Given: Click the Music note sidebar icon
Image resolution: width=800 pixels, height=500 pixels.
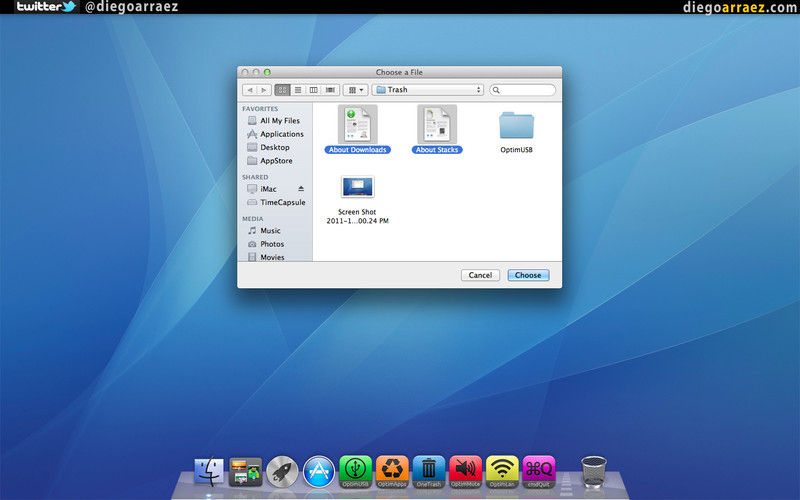Looking at the screenshot, I should (x=252, y=231).
